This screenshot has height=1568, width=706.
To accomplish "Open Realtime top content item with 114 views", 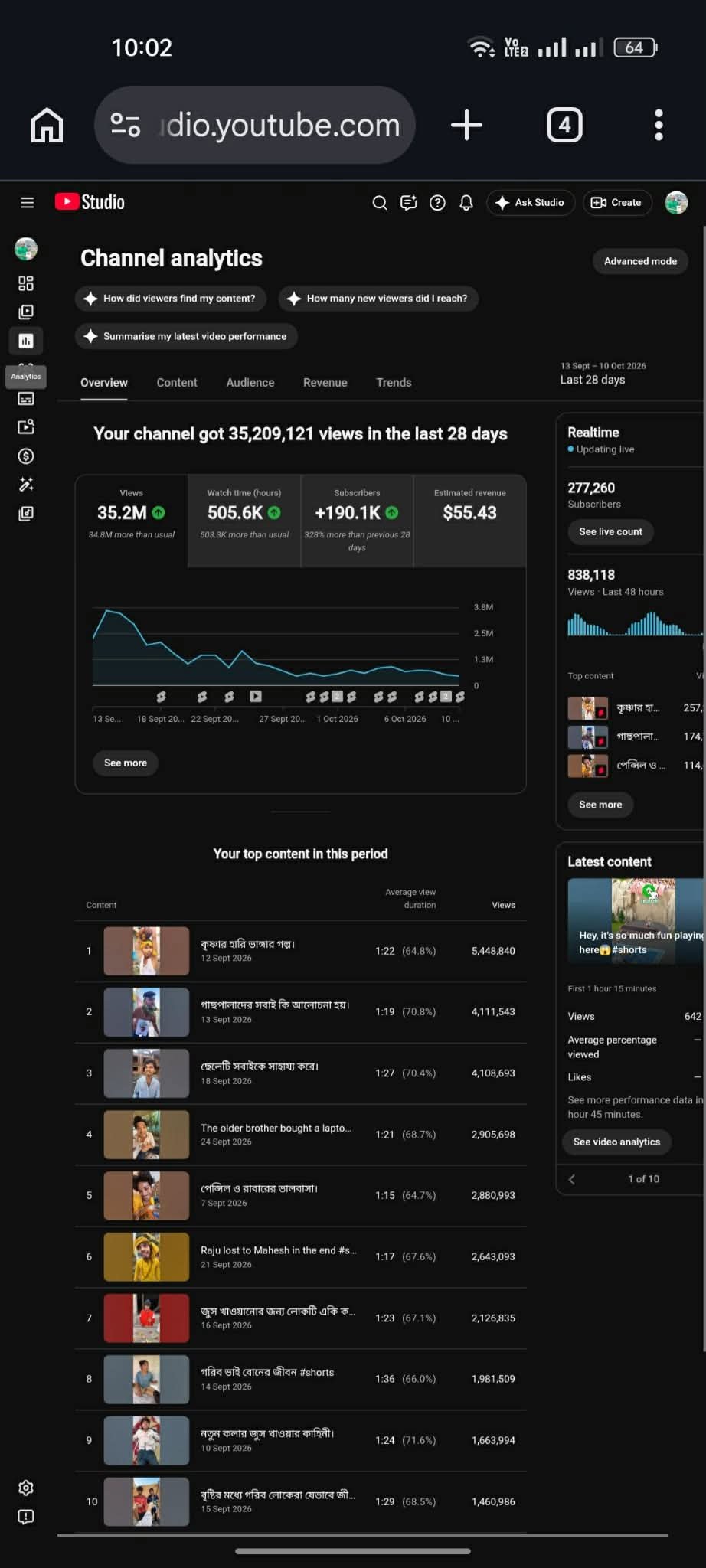I will pyautogui.click(x=636, y=766).
